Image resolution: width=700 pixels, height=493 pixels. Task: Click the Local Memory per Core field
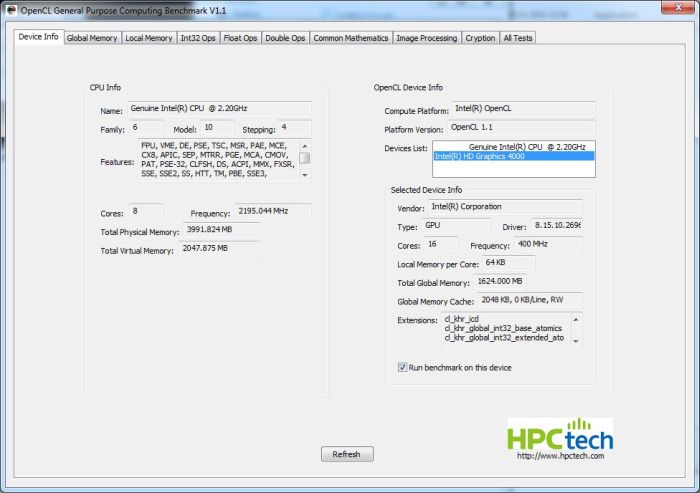tap(508, 263)
